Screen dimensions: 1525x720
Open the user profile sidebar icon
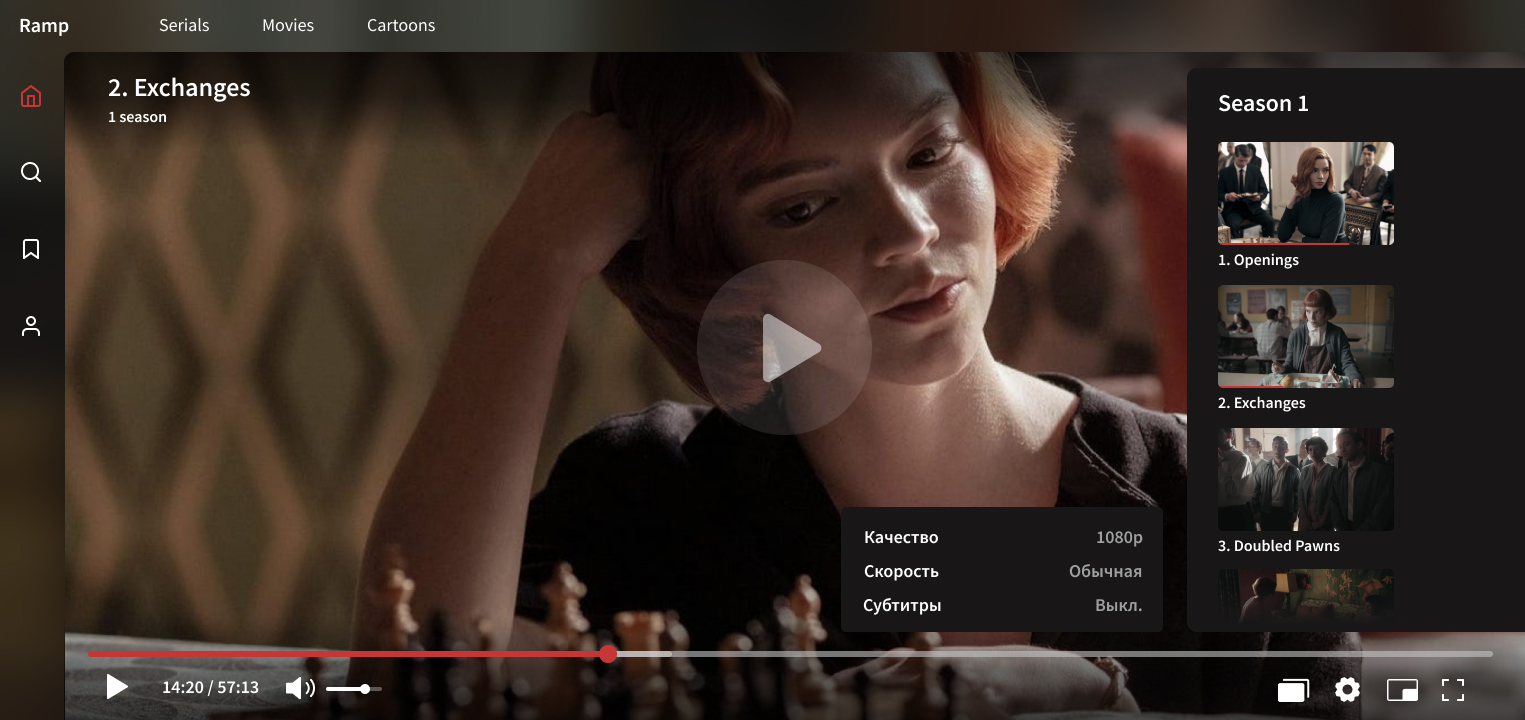31,326
